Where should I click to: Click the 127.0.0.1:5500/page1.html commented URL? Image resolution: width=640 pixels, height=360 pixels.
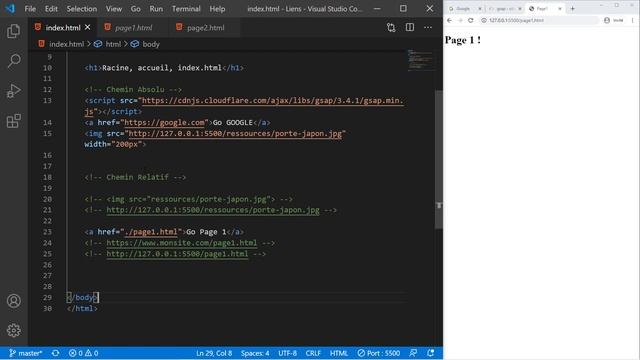point(177,254)
